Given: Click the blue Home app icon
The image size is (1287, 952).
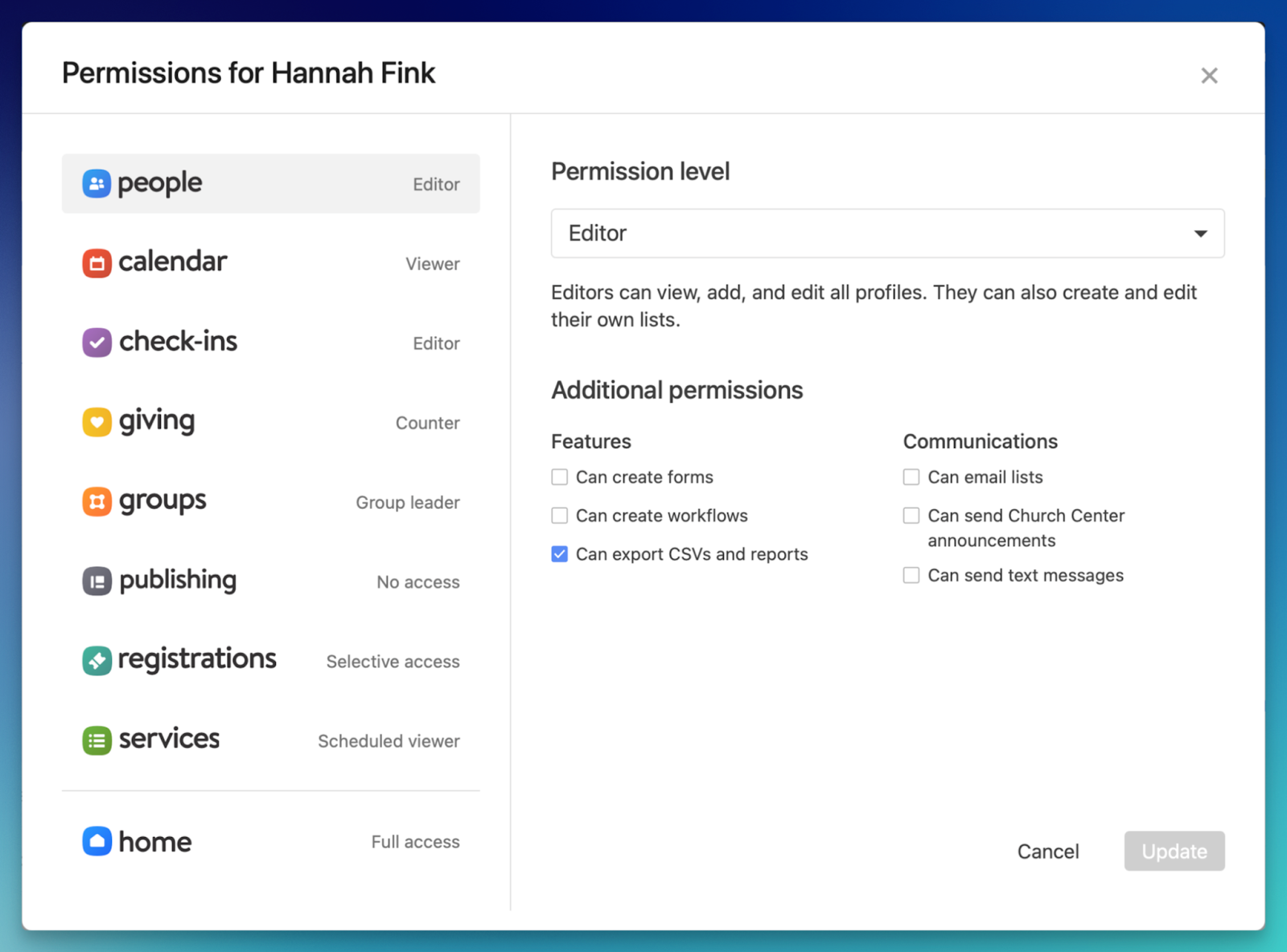Looking at the screenshot, I should pyautogui.click(x=97, y=841).
